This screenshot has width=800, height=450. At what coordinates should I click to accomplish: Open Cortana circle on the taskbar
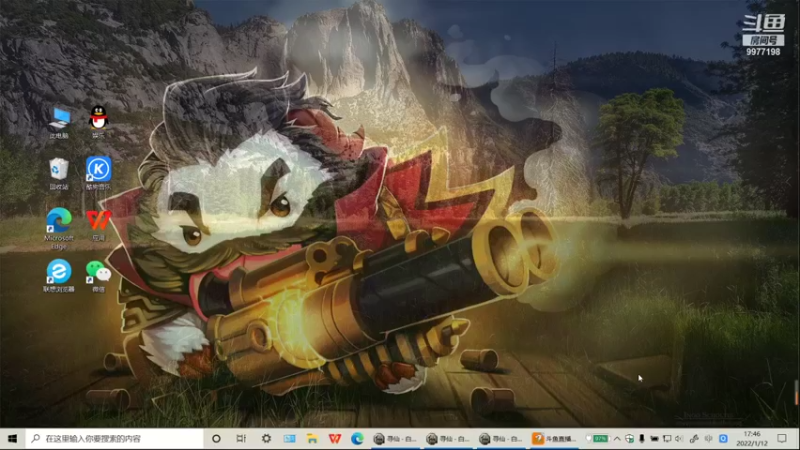tap(216, 438)
